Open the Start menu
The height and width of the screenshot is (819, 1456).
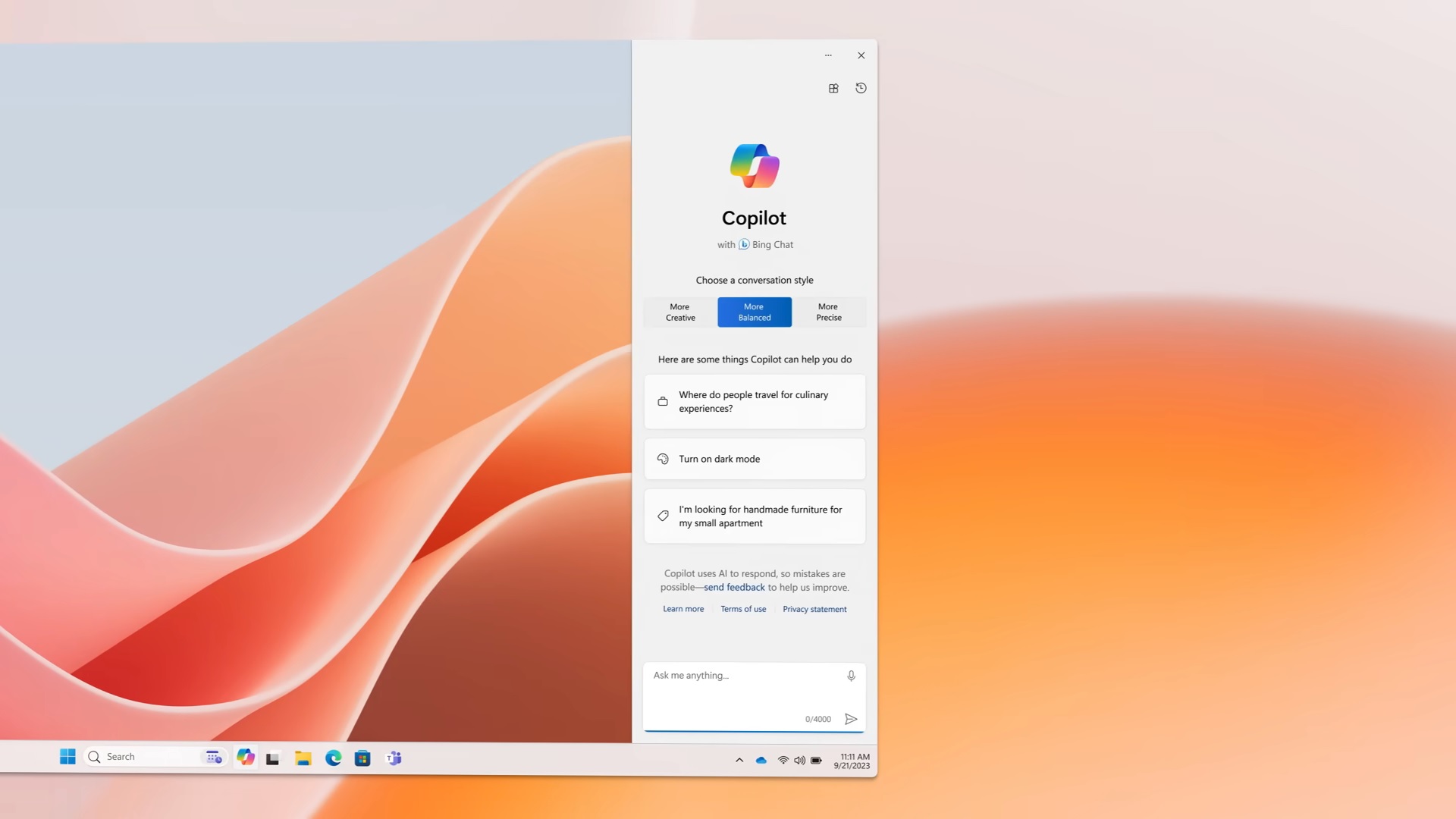coord(67,757)
